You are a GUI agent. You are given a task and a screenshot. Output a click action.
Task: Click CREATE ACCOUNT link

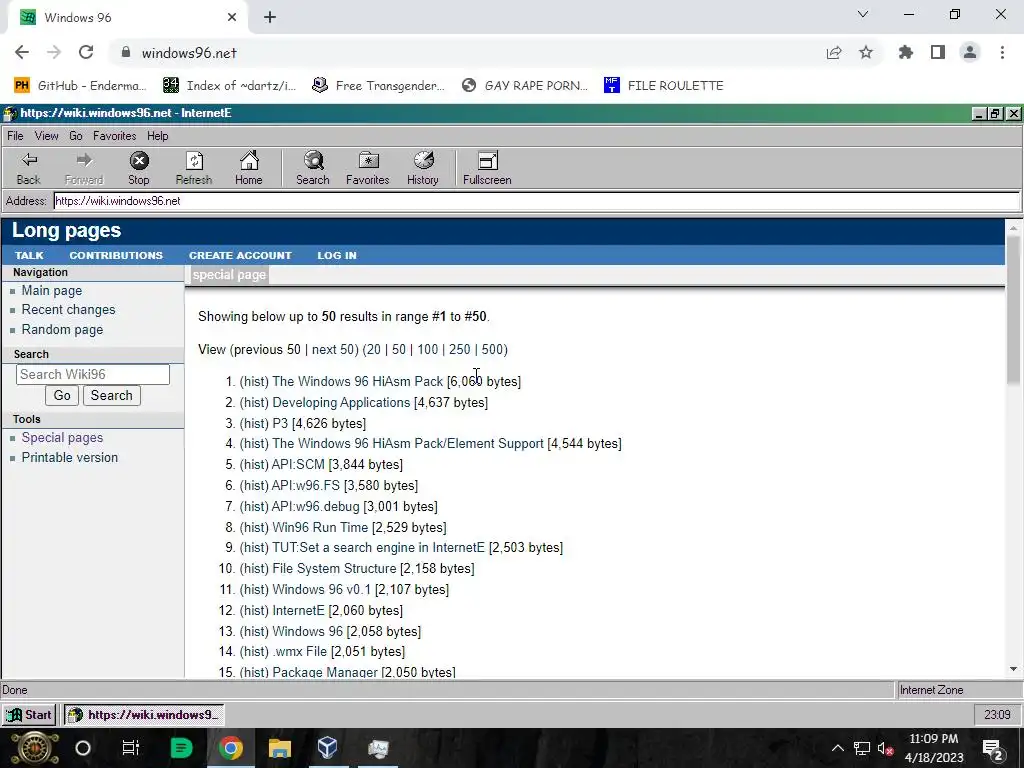(240, 255)
